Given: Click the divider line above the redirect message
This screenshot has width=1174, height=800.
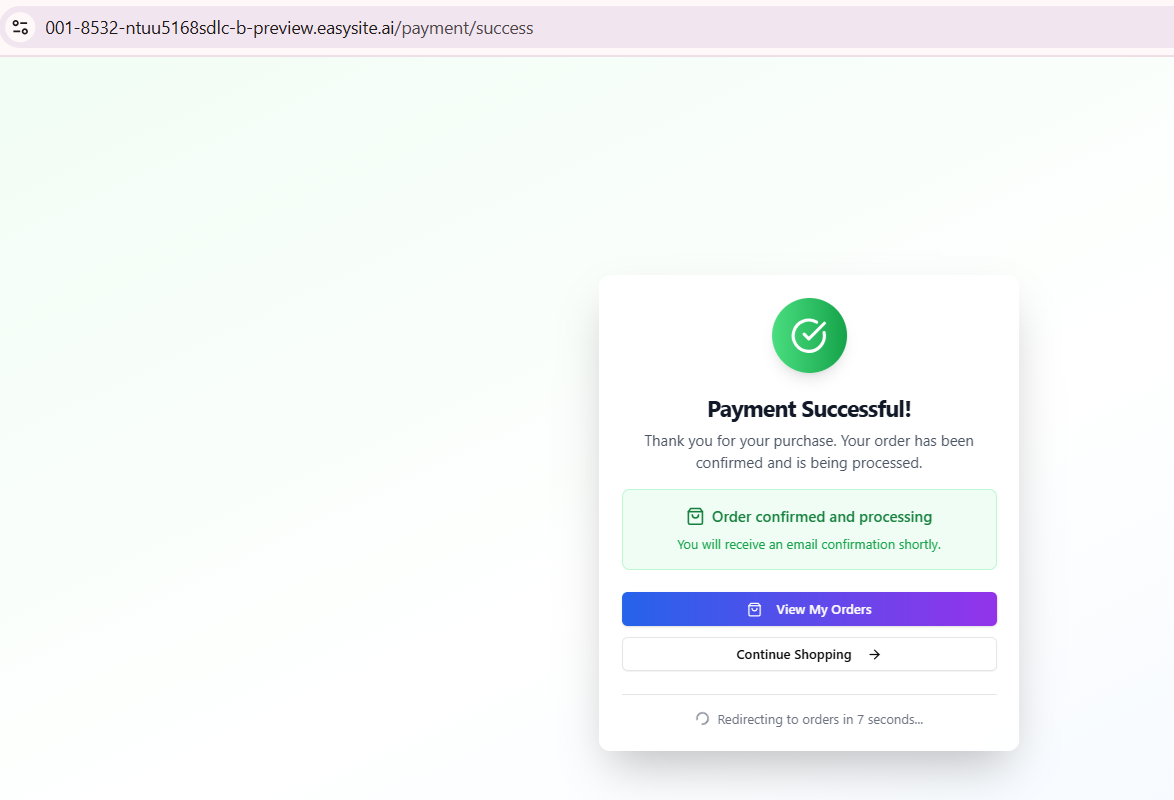Looking at the screenshot, I should point(809,694).
